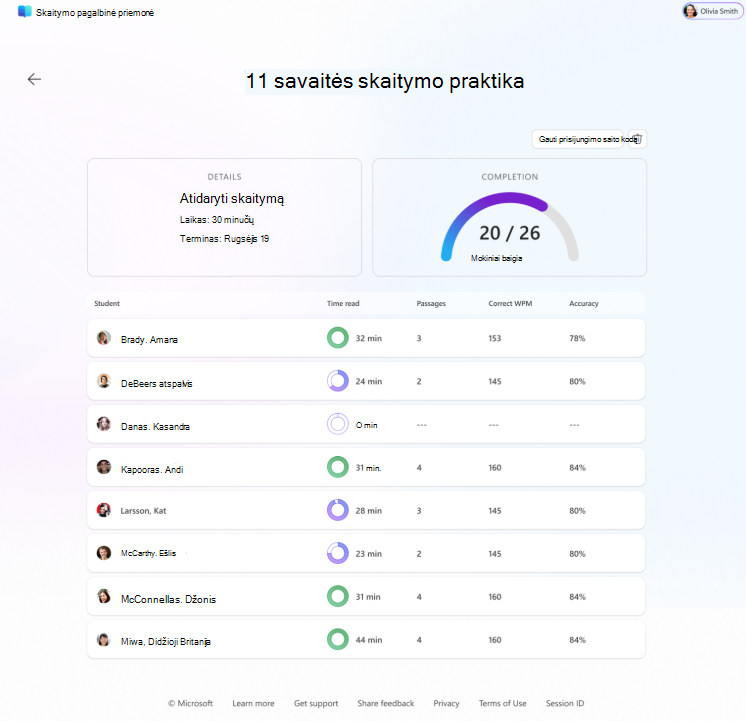This screenshot has height=721, width=746.
Task: Click the 24 min progress ring
Action: point(338,381)
